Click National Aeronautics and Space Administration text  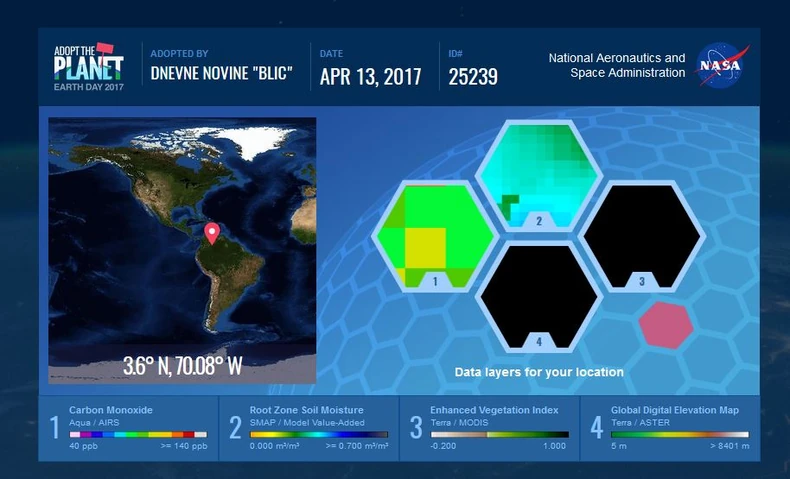617,65
